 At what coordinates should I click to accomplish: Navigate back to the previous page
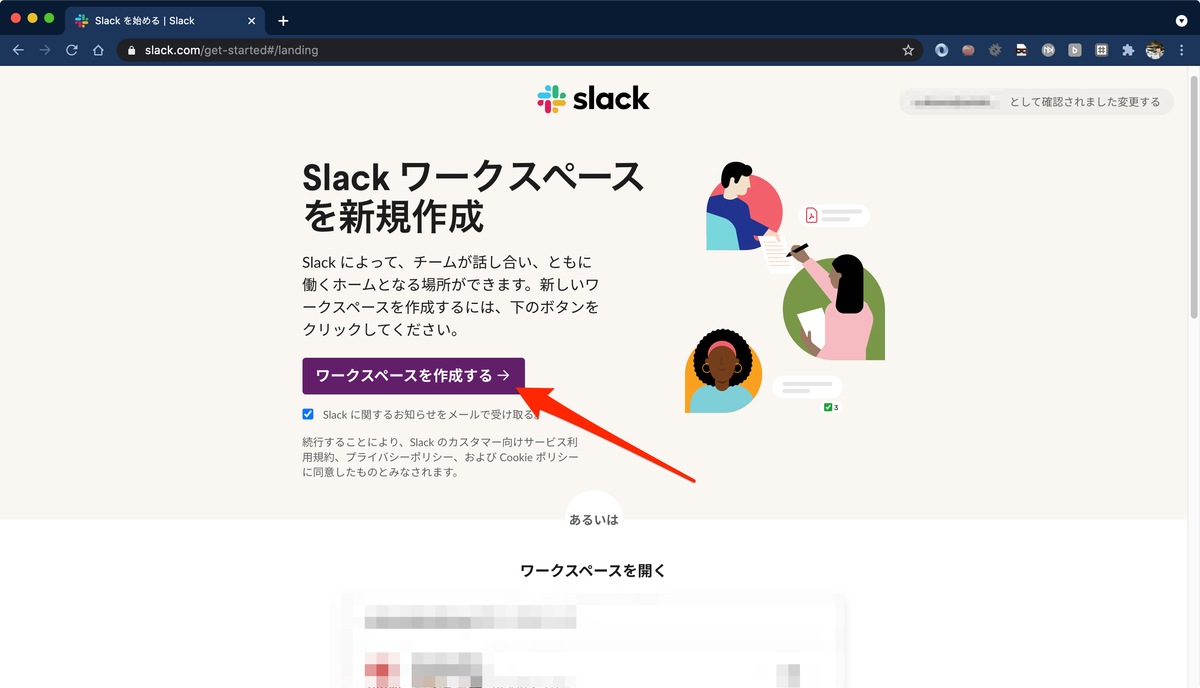point(18,50)
